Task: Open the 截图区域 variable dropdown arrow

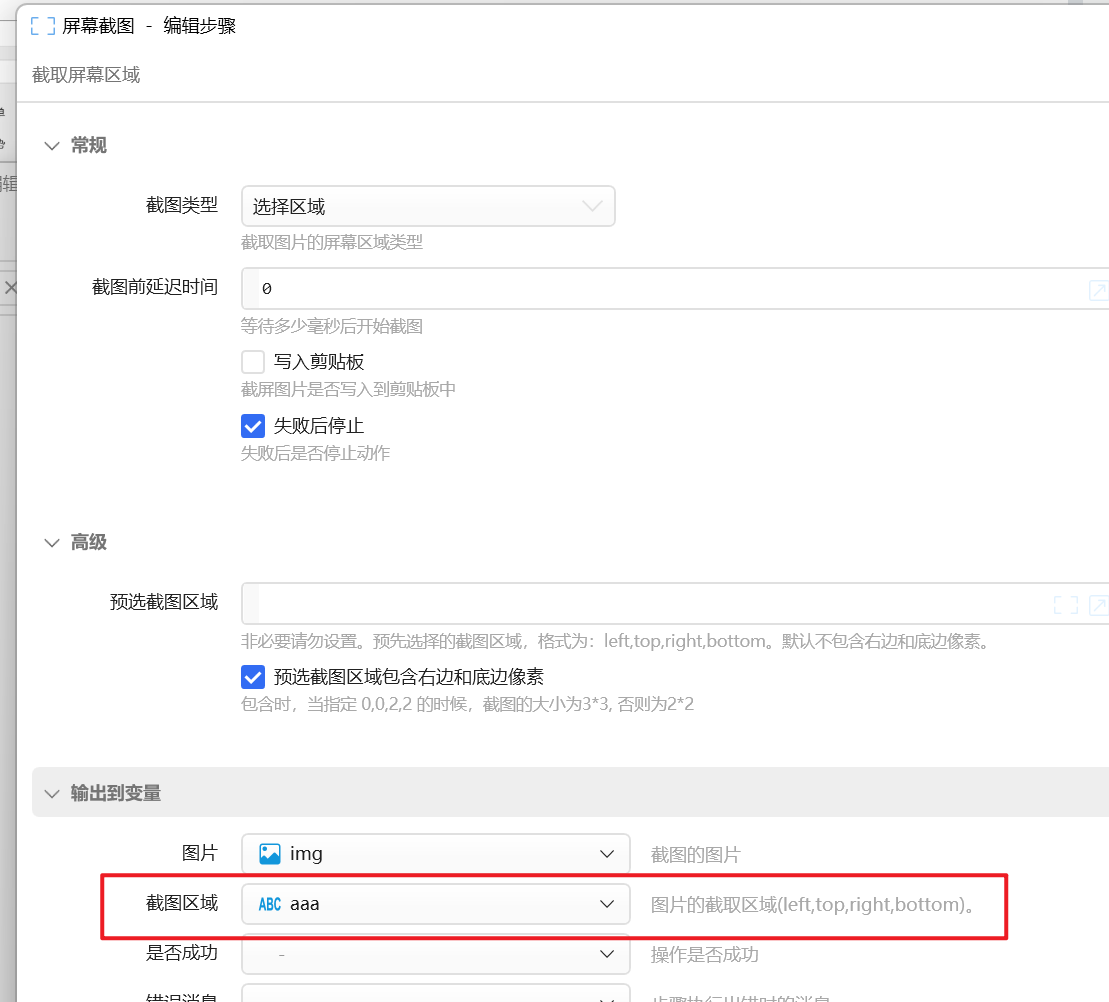Action: click(x=606, y=904)
